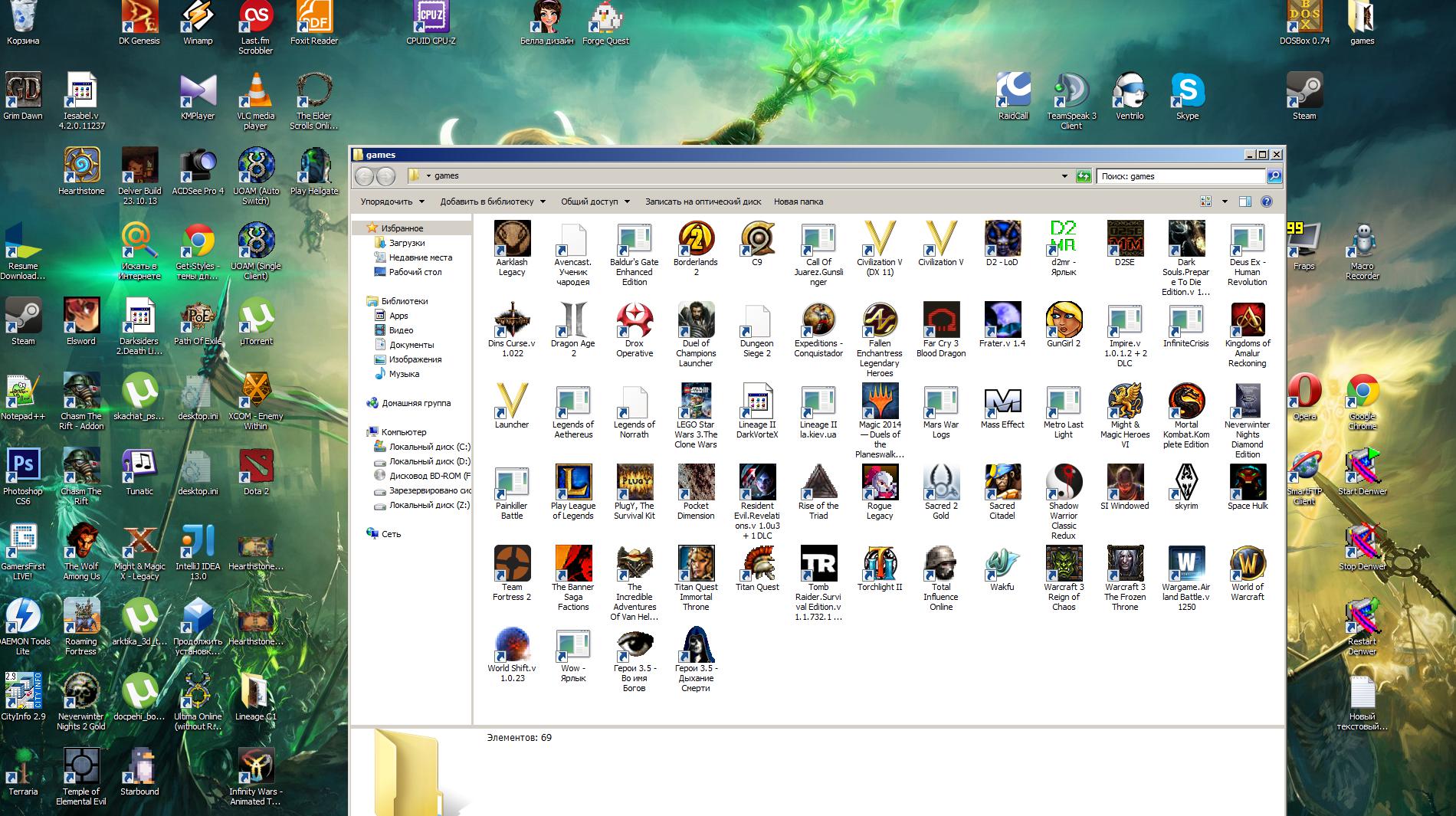Image resolution: width=1456 pixels, height=816 pixels.
Task: Select Недавние места in navigation pane
Action: coord(420,257)
